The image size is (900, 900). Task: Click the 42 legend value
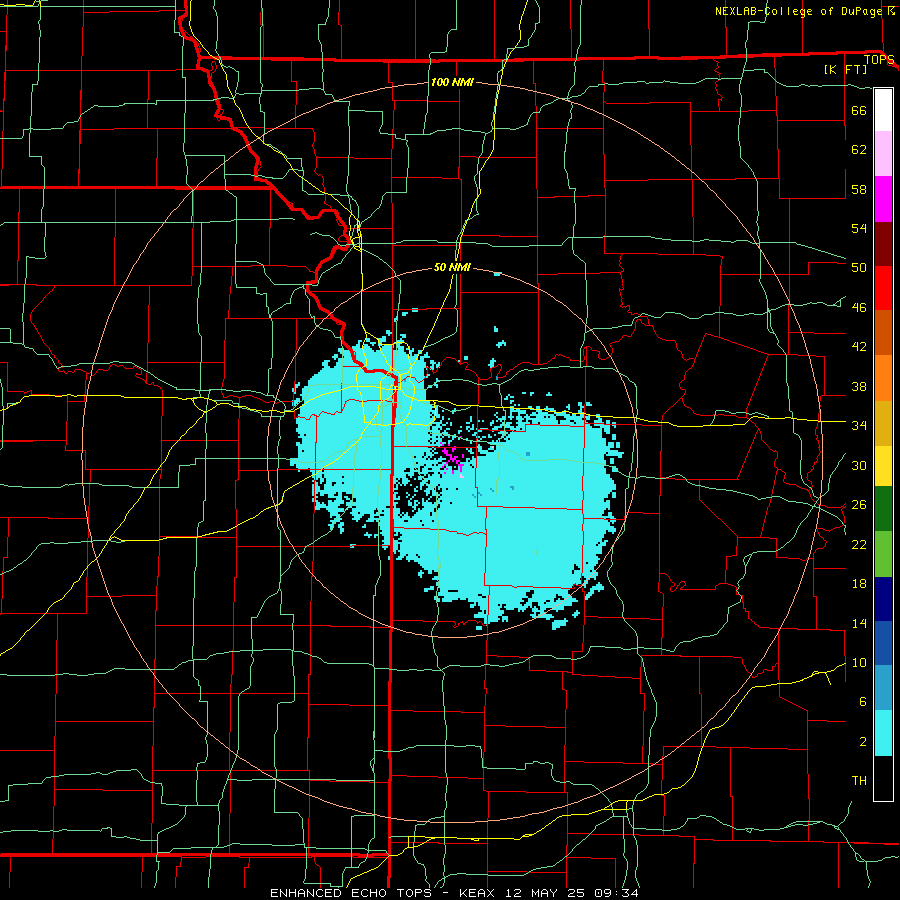[859, 347]
